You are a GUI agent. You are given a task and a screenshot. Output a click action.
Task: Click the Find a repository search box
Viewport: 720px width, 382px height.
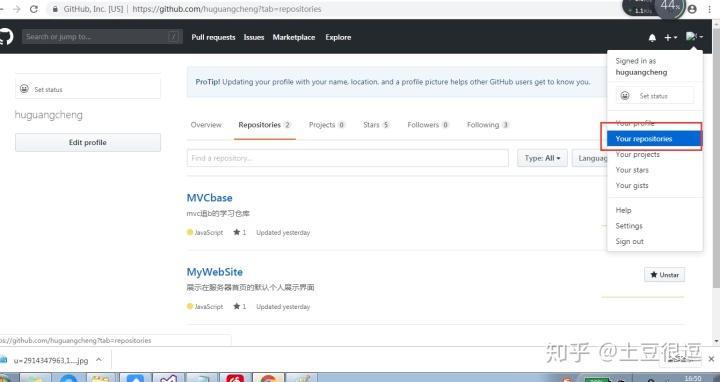click(x=348, y=158)
